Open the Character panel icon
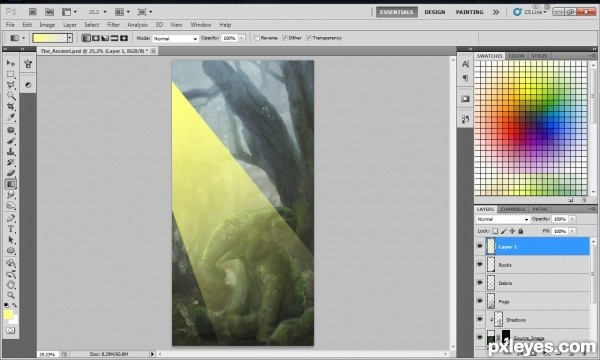 [465, 64]
